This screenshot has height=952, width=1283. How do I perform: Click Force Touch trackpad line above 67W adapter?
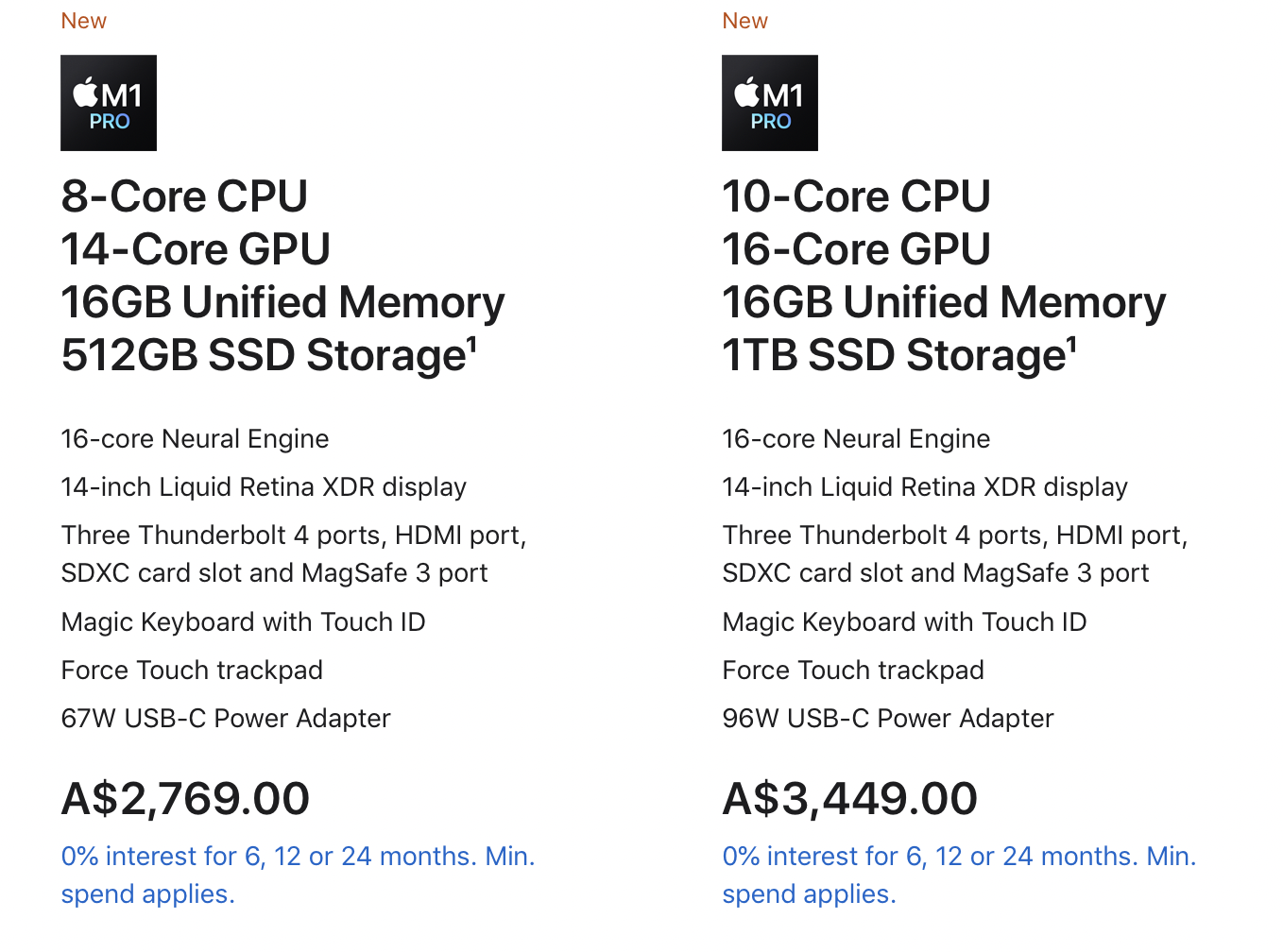pos(192,671)
